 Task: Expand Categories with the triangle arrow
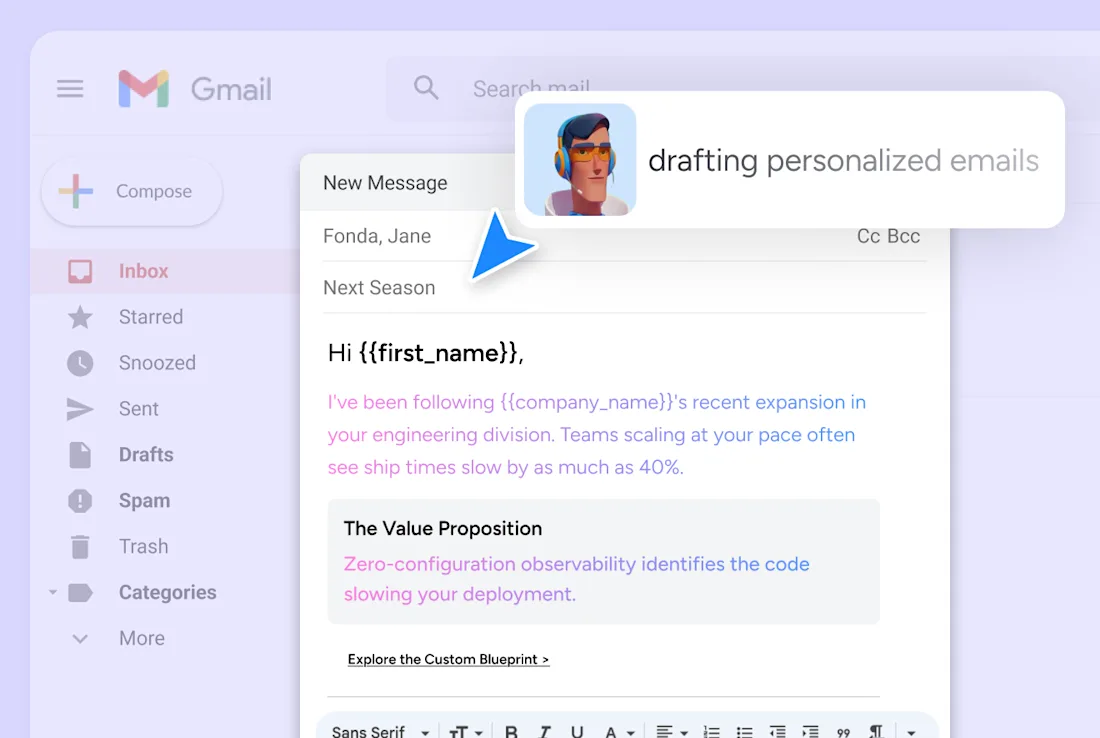pos(53,593)
